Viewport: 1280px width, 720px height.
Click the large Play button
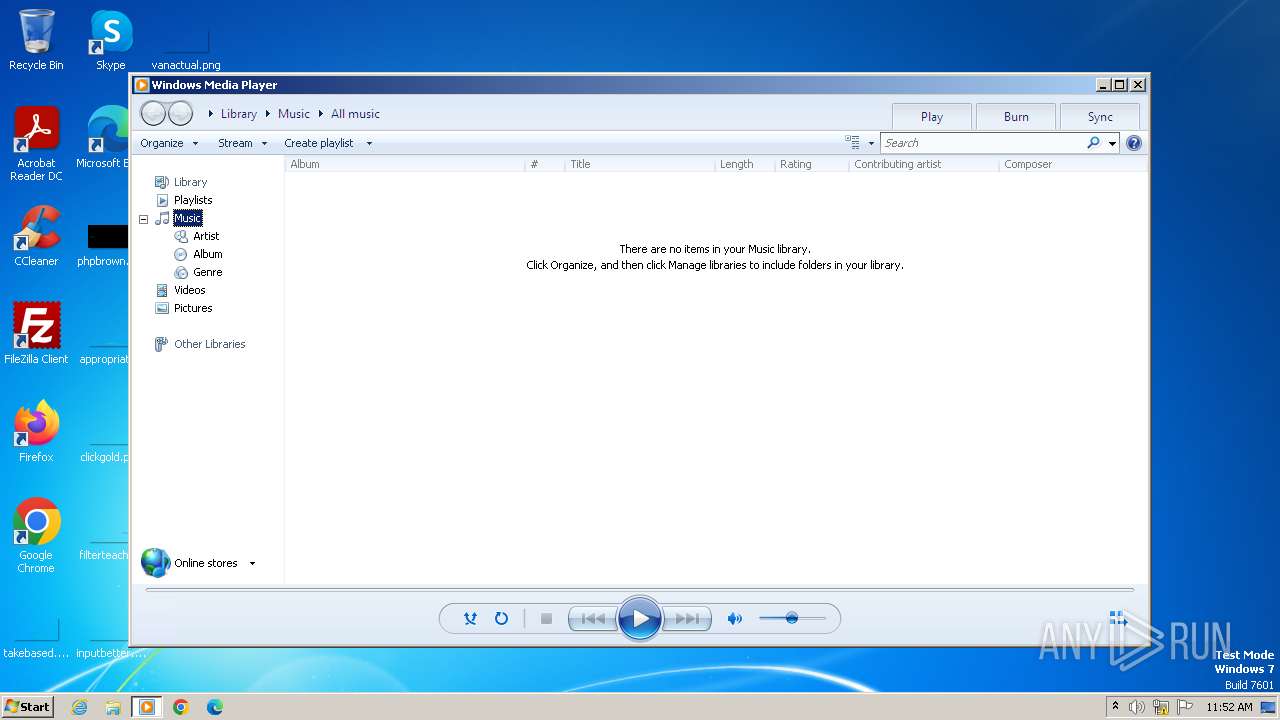click(640, 619)
